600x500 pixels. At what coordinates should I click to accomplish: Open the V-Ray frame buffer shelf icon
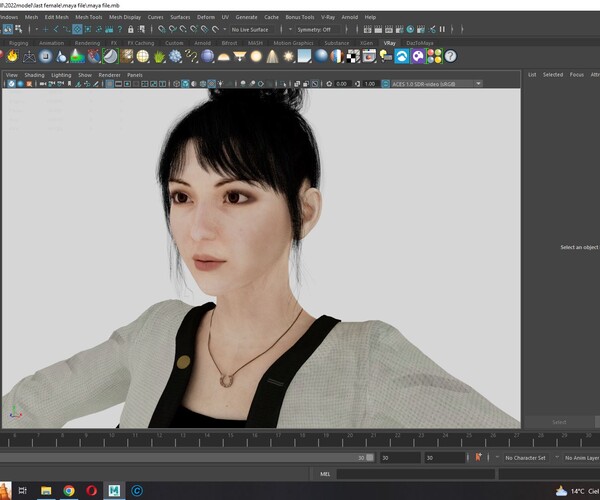[x=369, y=56]
